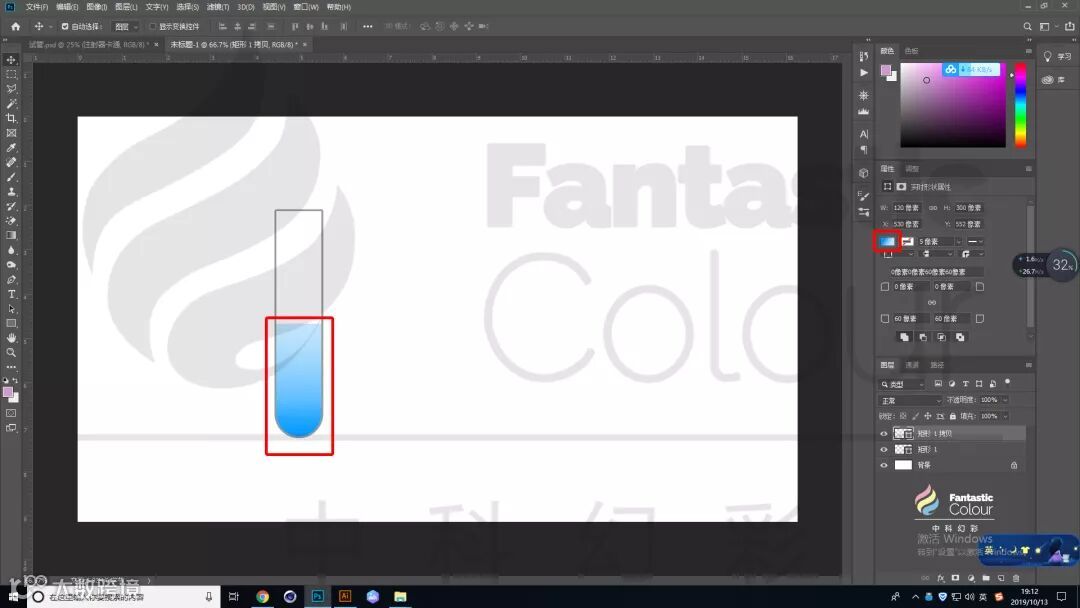Hide the 背景 layer

pos(884,465)
